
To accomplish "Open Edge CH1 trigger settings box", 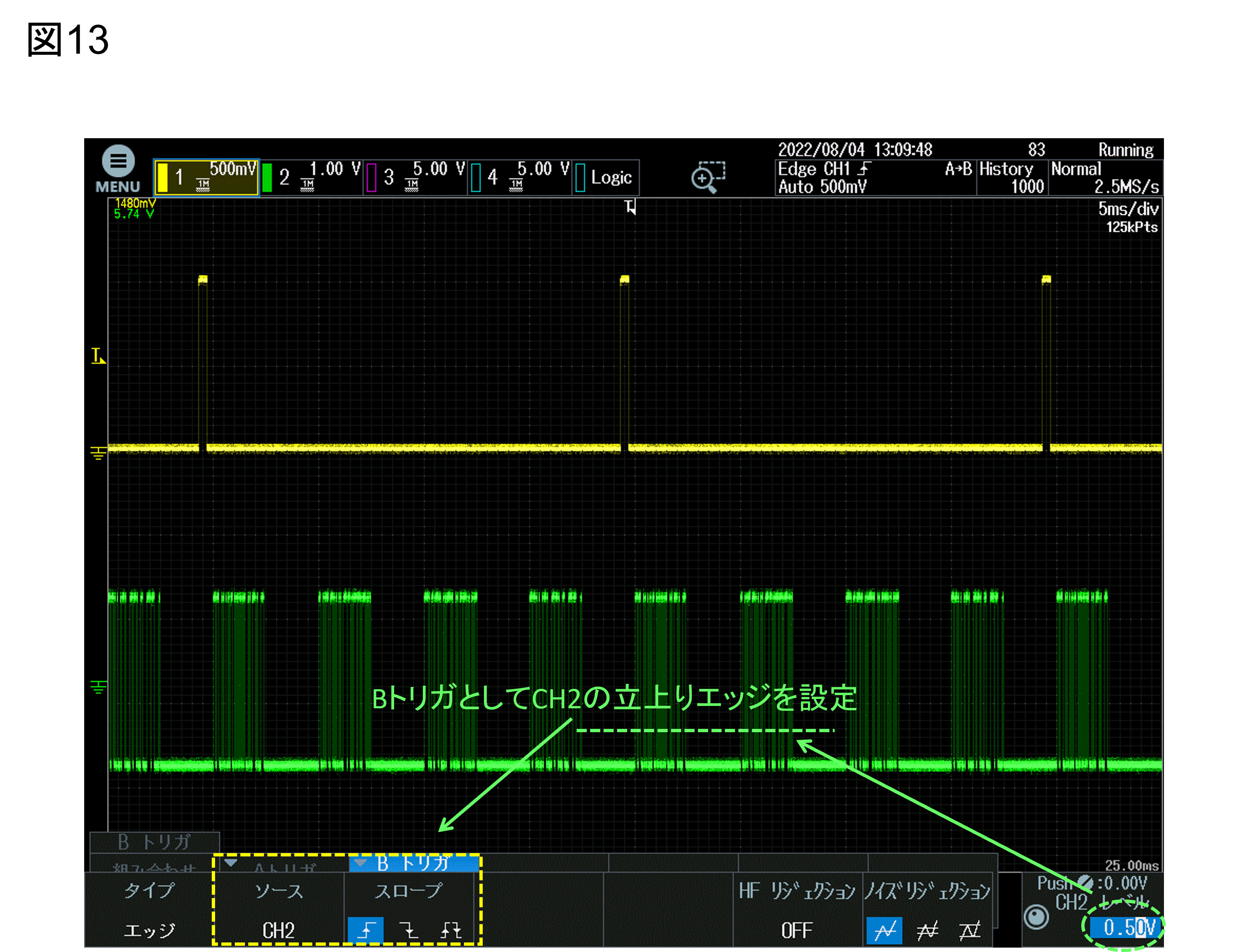I will click(x=875, y=178).
